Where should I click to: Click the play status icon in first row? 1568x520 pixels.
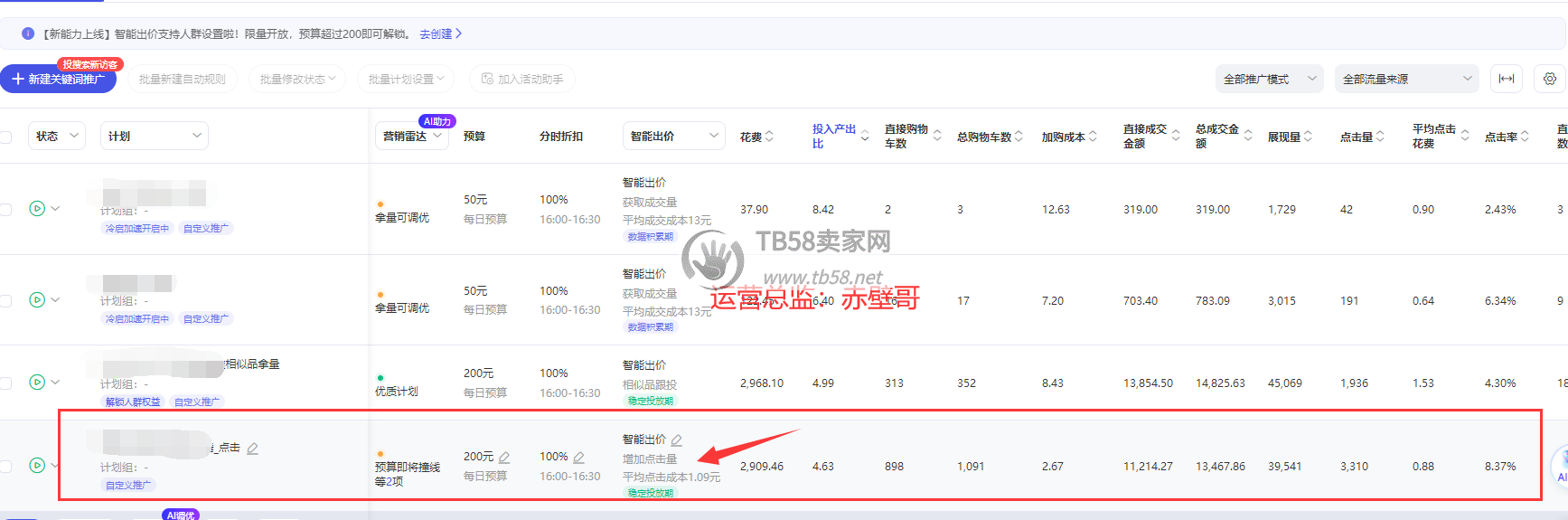point(37,209)
